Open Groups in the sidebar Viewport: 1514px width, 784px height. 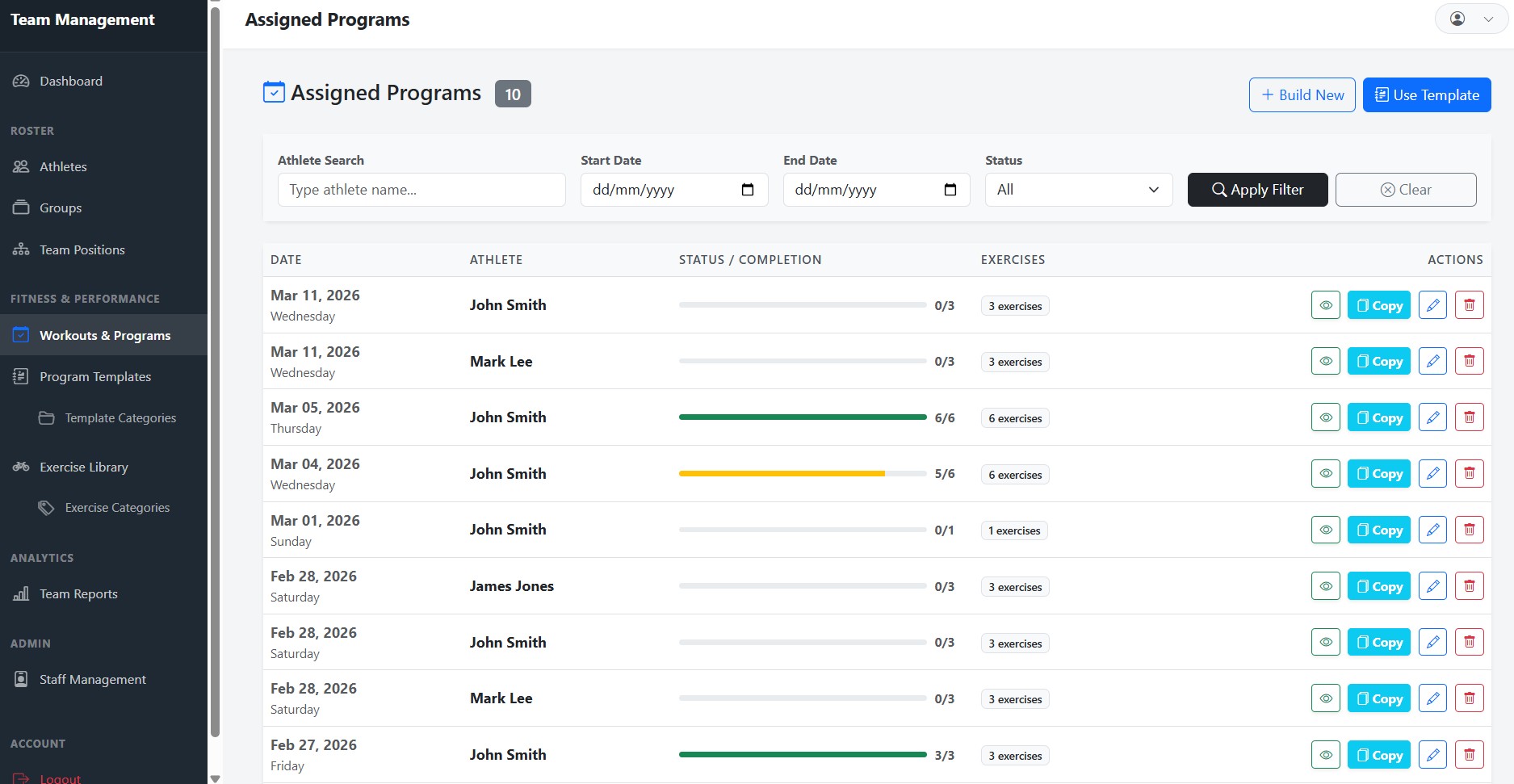point(103,208)
